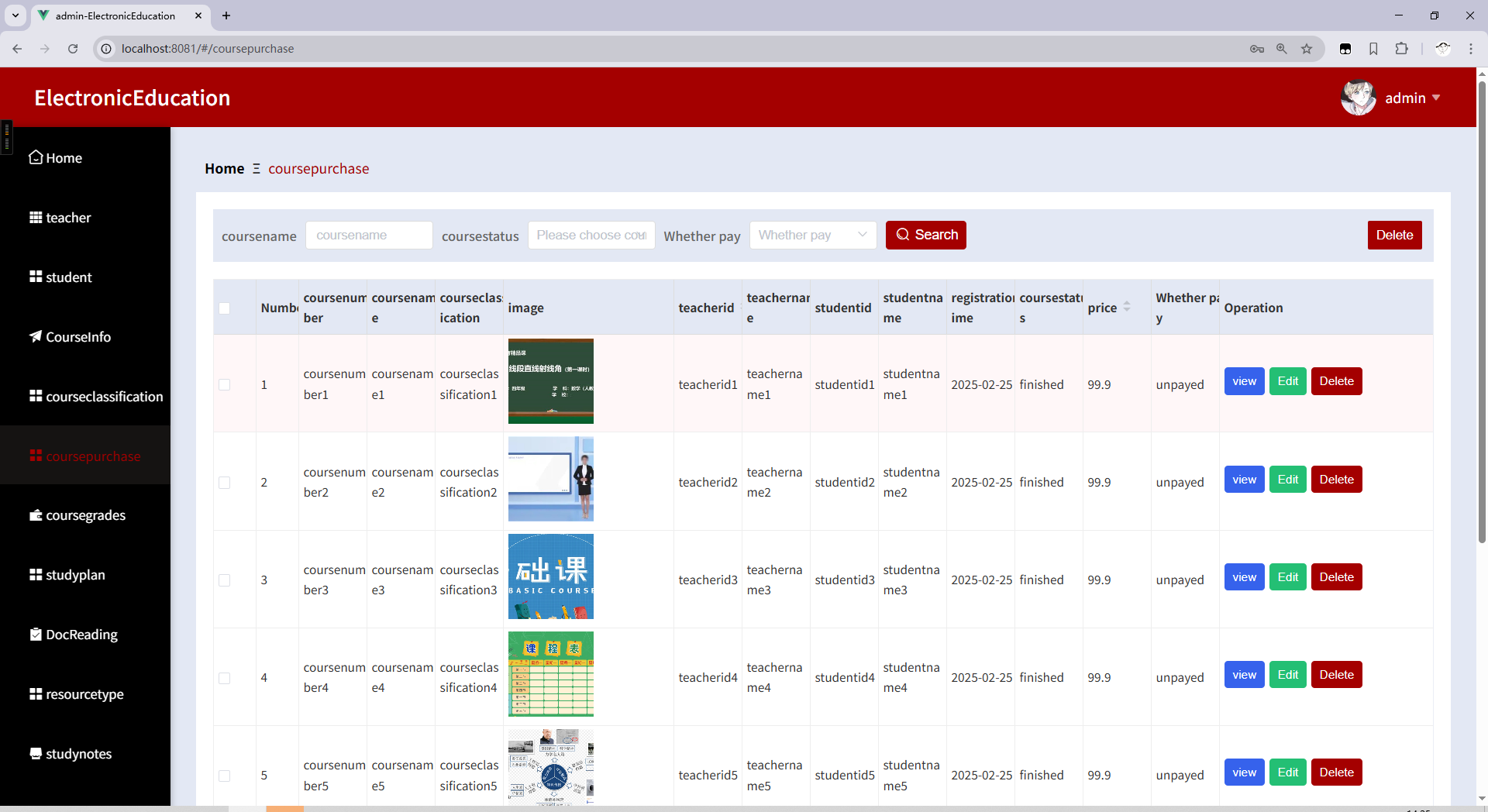Click the studentid4 cell
This screenshot has width=1488, height=812.
click(845, 677)
